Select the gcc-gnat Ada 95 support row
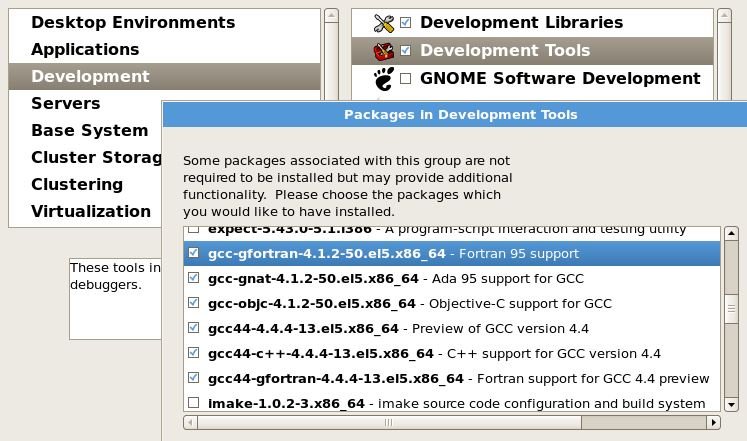Viewport: 747px width, 441px height. (x=452, y=279)
